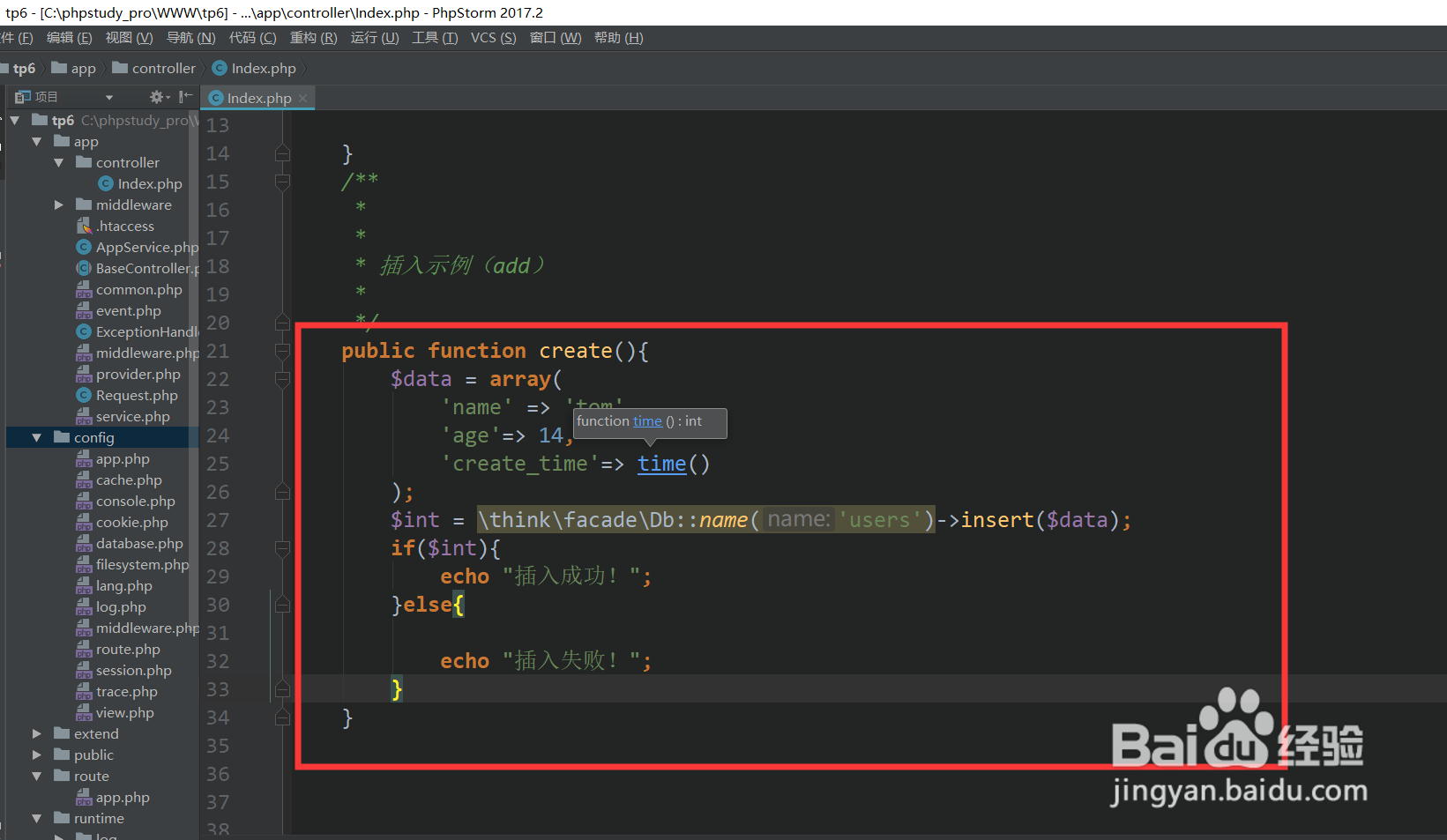Select database.php in config folder
The image size is (1447, 840).
point(130,543)
